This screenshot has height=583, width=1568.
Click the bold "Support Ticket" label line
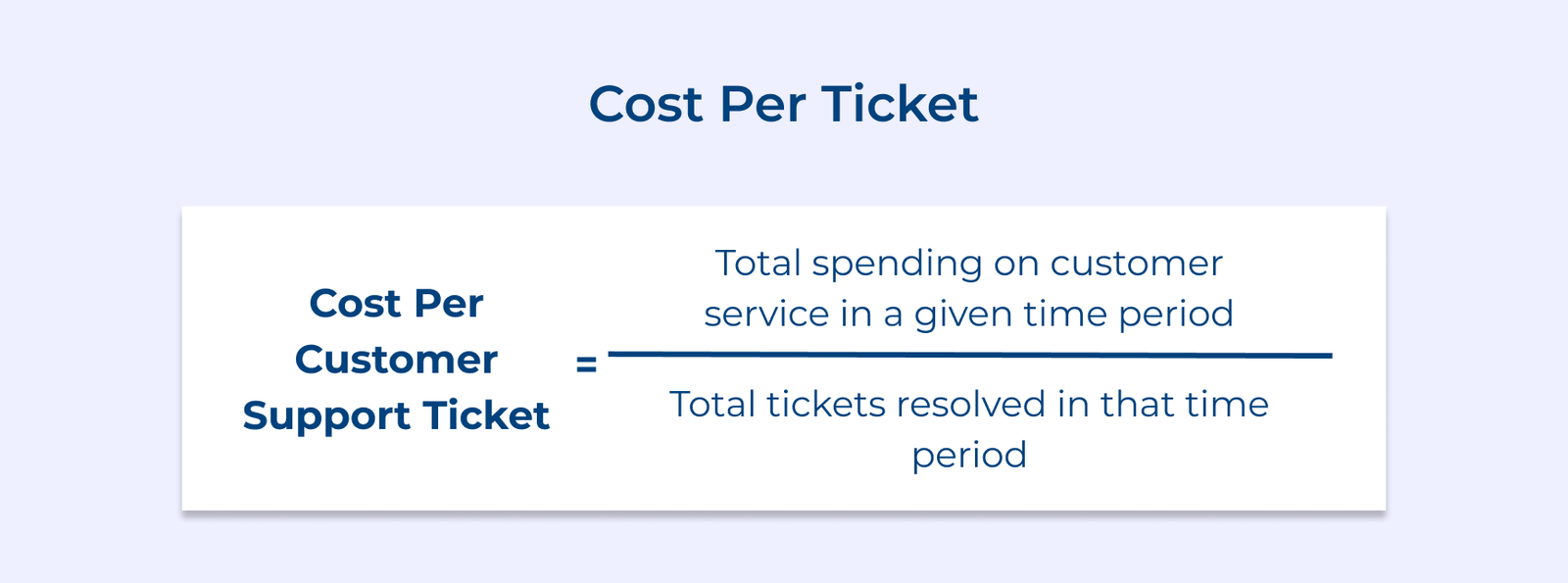click(396, 415)
